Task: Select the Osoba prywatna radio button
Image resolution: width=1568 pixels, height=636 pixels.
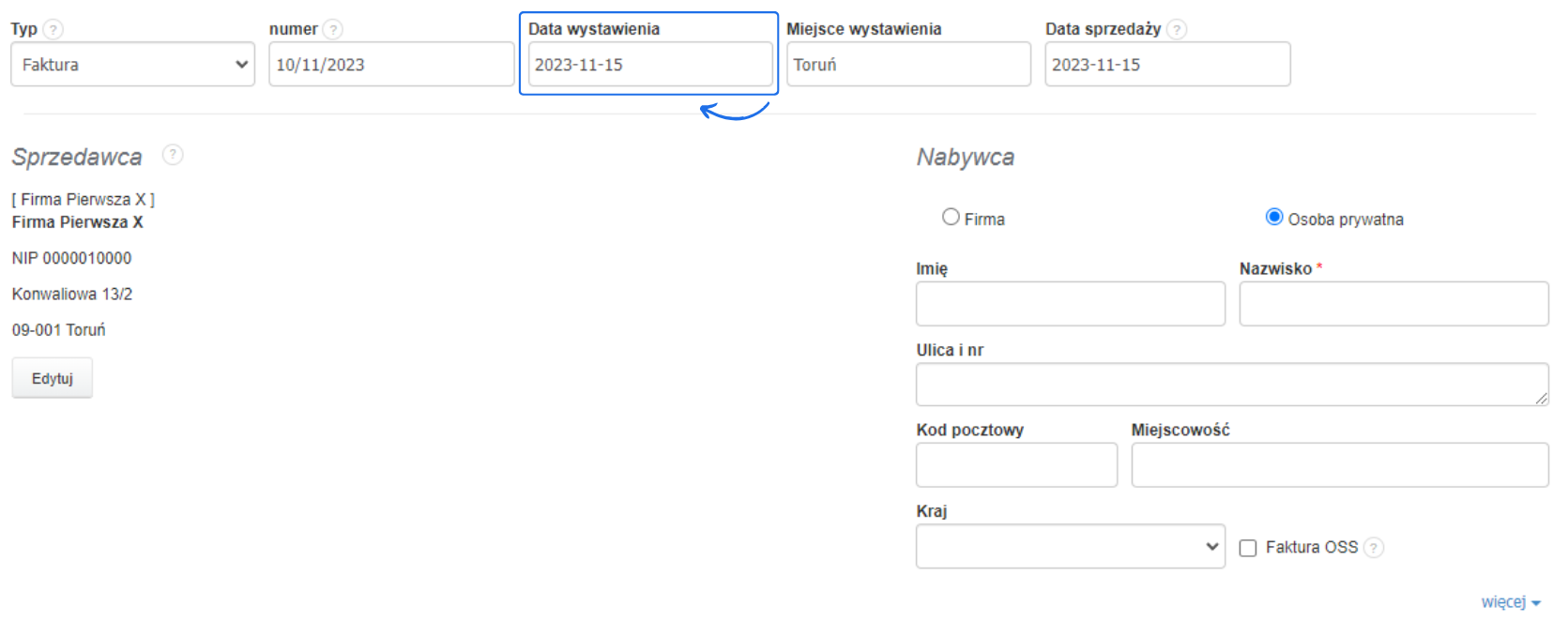Action: 1274,217
